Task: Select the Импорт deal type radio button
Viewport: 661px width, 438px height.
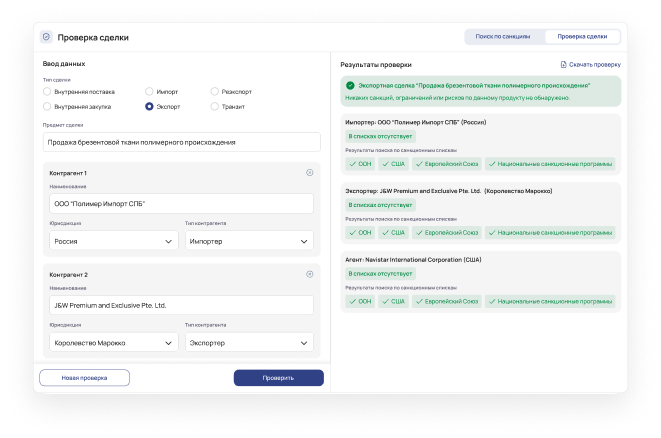Action: [x=149, y=91]
